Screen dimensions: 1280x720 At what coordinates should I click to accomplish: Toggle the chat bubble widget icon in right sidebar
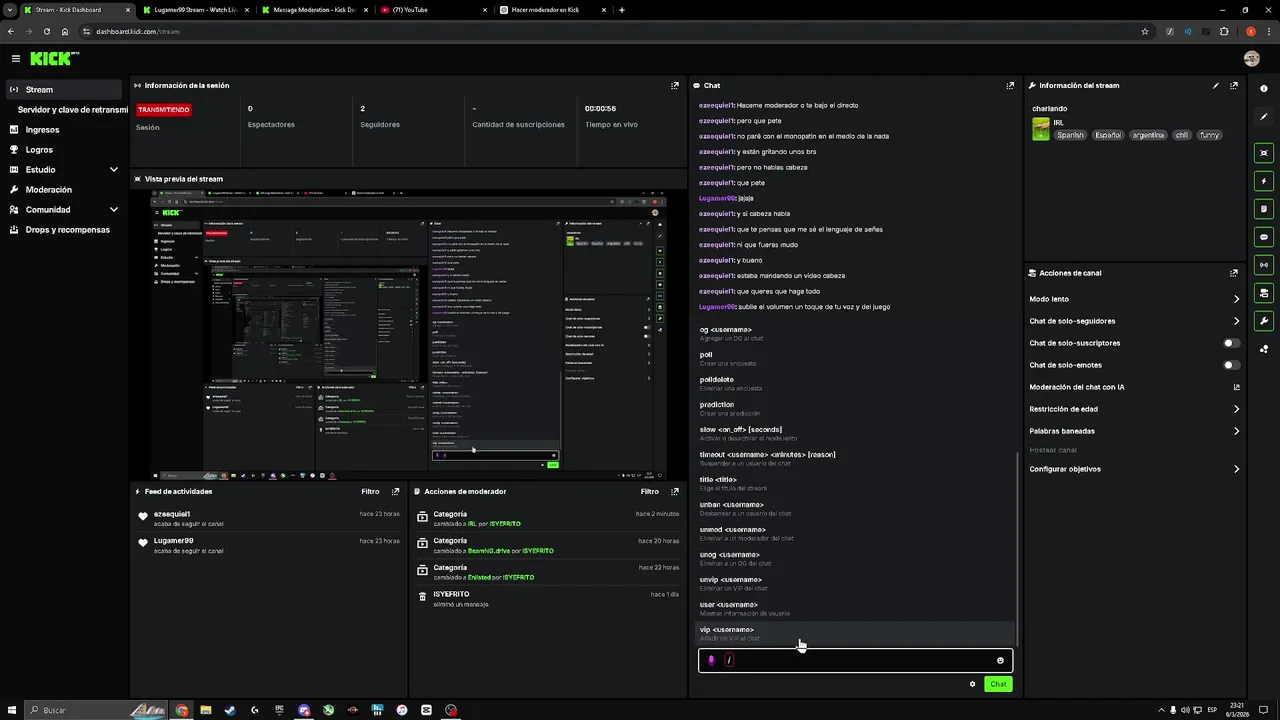(1264, 237)
